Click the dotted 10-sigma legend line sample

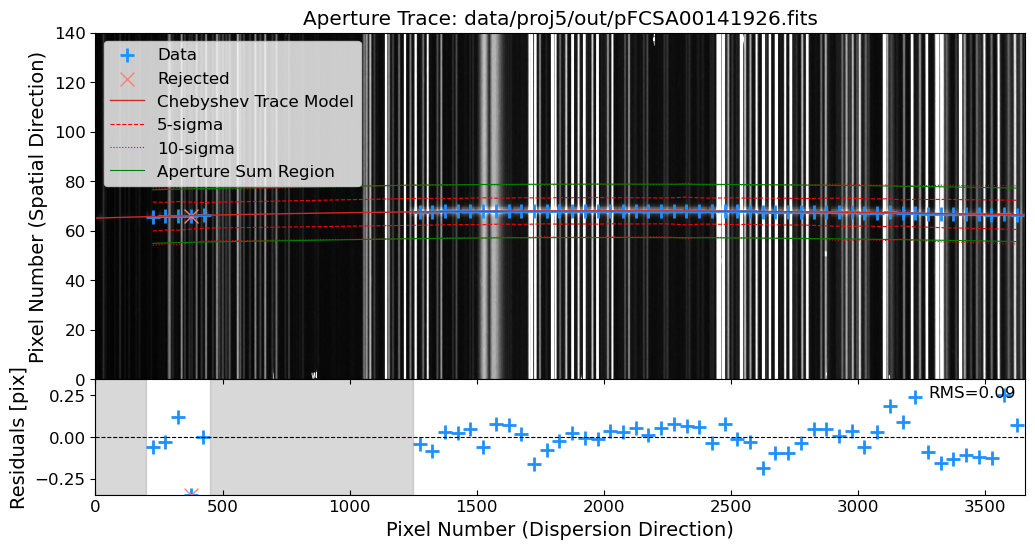click(x=127, y=149)
